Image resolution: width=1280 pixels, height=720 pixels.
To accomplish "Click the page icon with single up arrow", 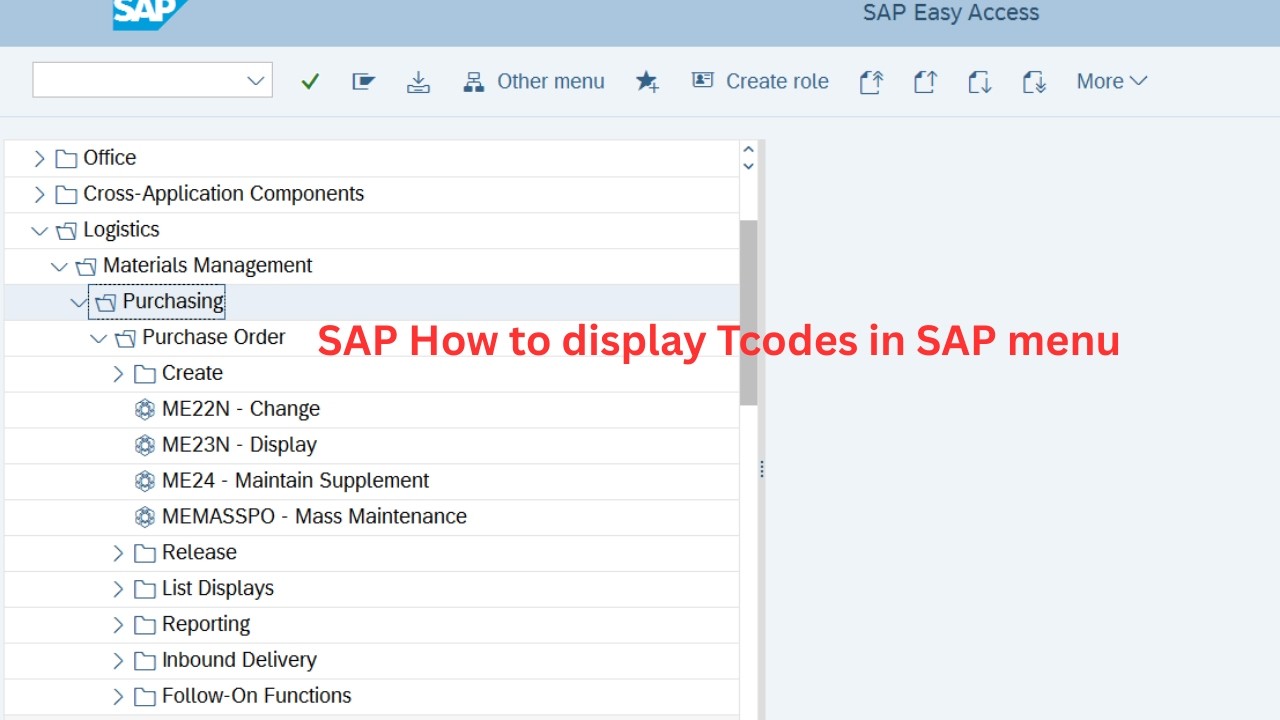I will (x=925, y=82).
